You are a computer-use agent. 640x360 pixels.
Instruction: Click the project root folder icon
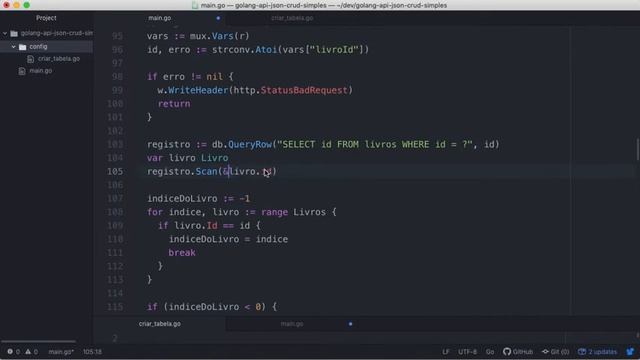click(x=14, y=33)
